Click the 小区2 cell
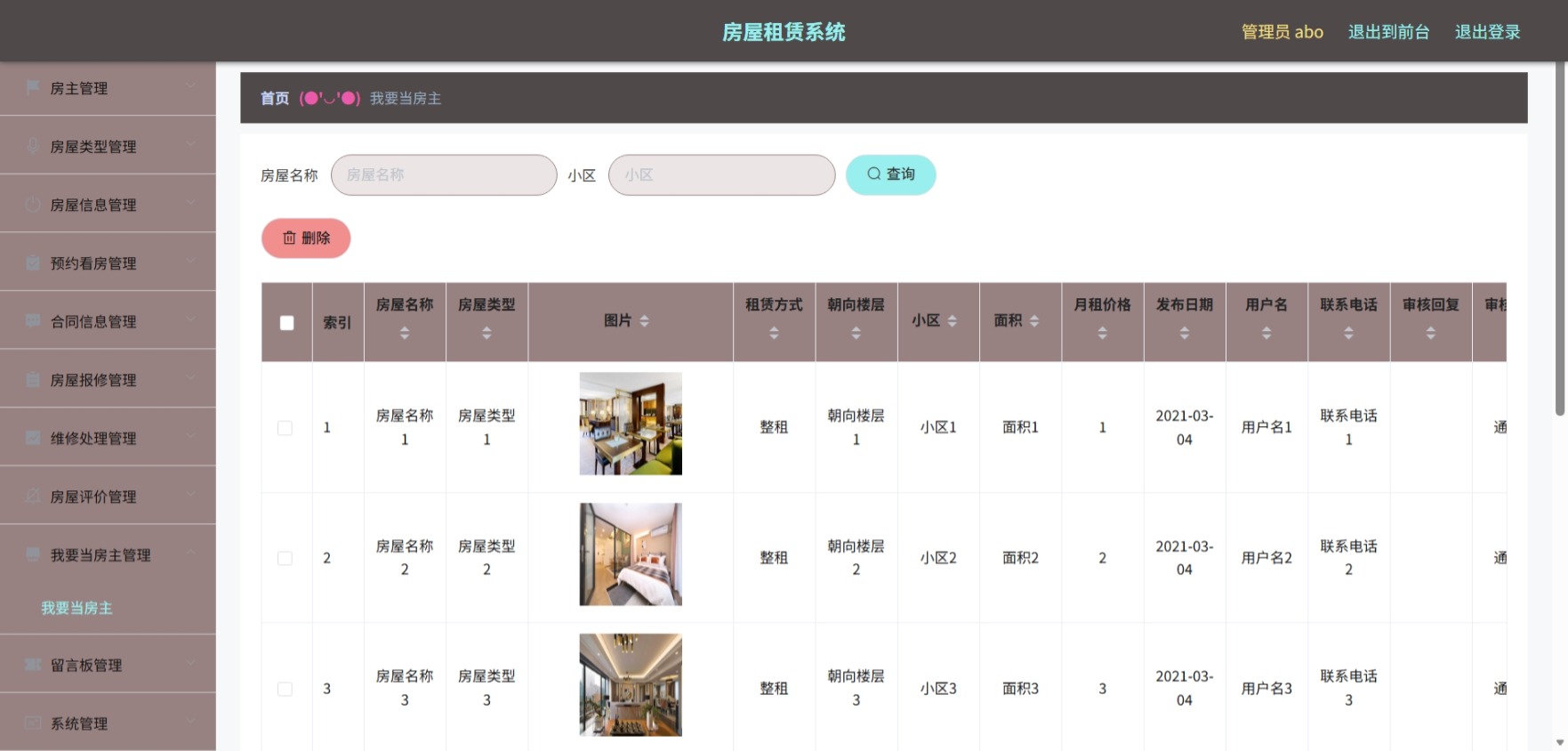 tap(938, 558)
